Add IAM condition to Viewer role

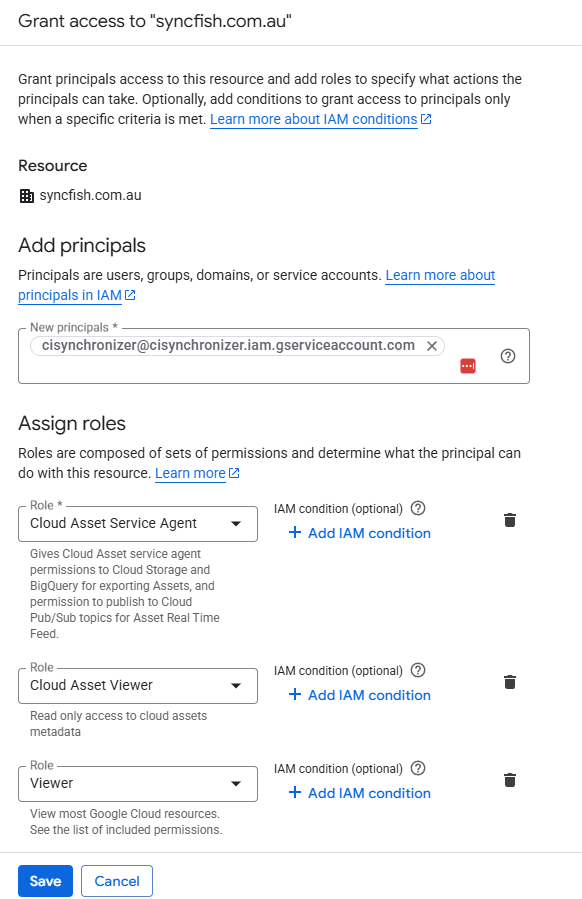[360, 794]
